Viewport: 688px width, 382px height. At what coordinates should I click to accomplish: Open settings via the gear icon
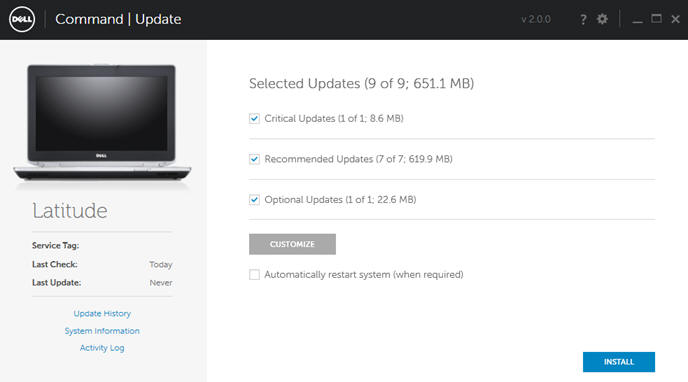[x=602, y=19]
